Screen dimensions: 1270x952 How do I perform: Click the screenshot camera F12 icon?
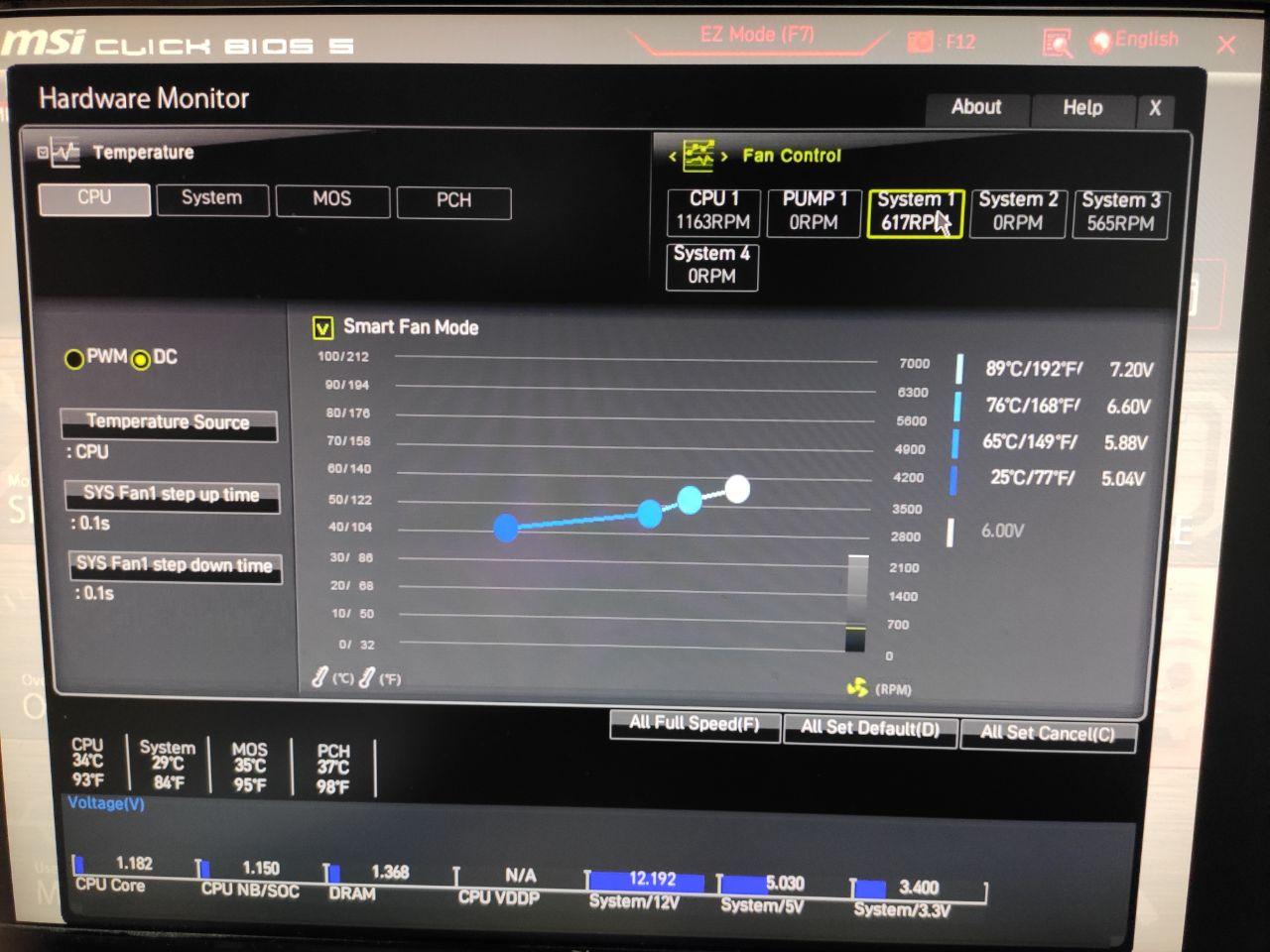point(921,42)
